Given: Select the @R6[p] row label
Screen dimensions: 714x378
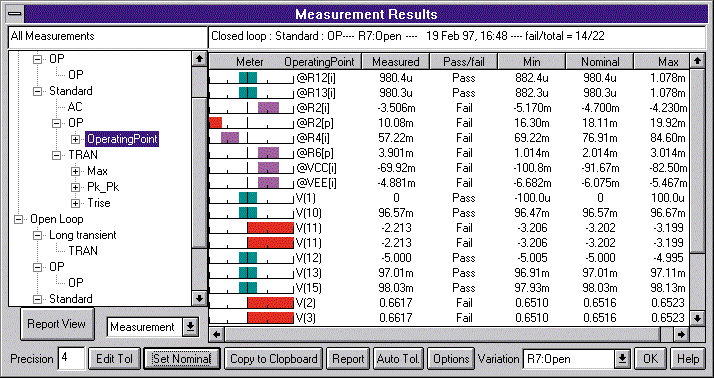Looking at the screenshot, I should click(313, 153).
